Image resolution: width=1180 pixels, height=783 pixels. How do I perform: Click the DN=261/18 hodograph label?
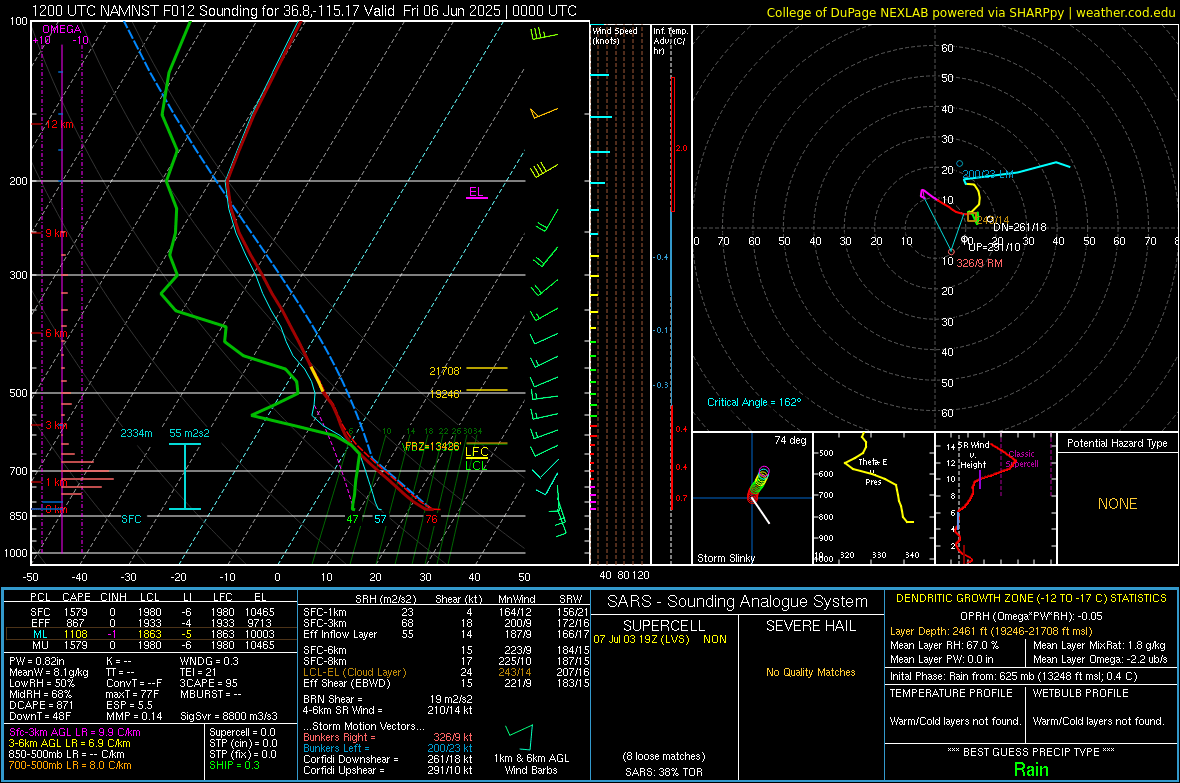1020,227
